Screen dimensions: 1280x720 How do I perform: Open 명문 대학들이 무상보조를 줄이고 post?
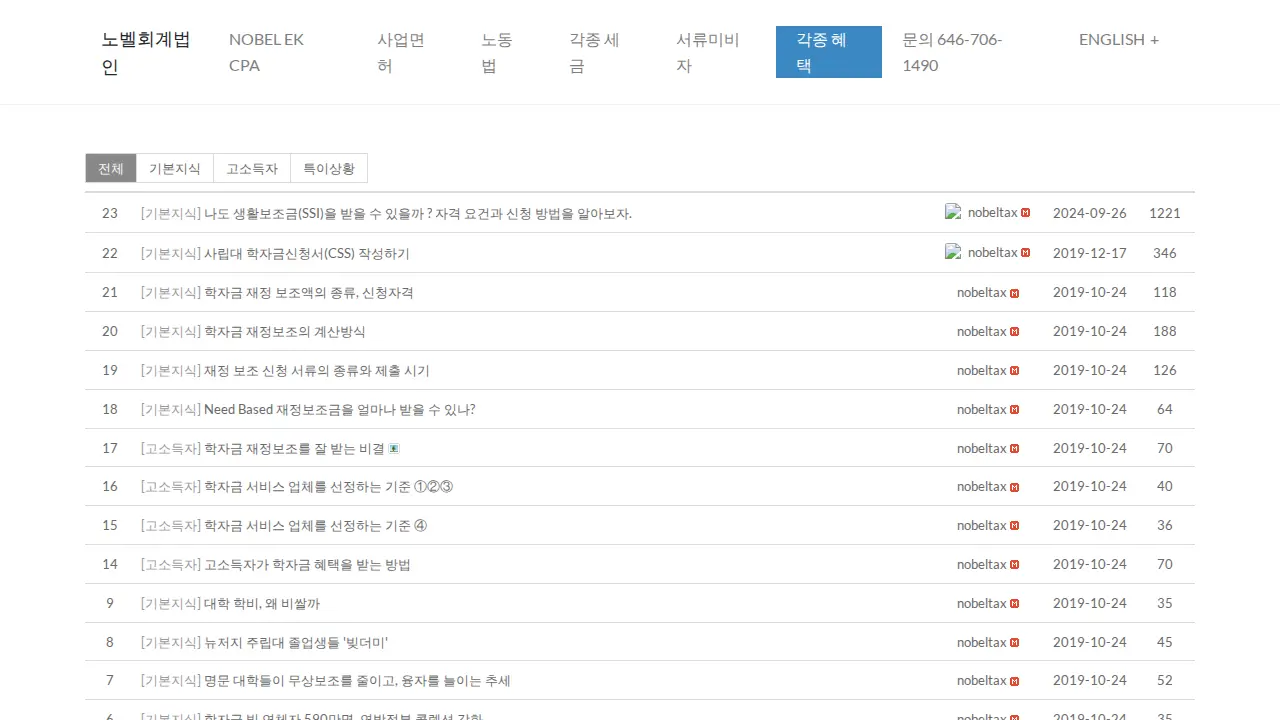(x=357, y=681)
